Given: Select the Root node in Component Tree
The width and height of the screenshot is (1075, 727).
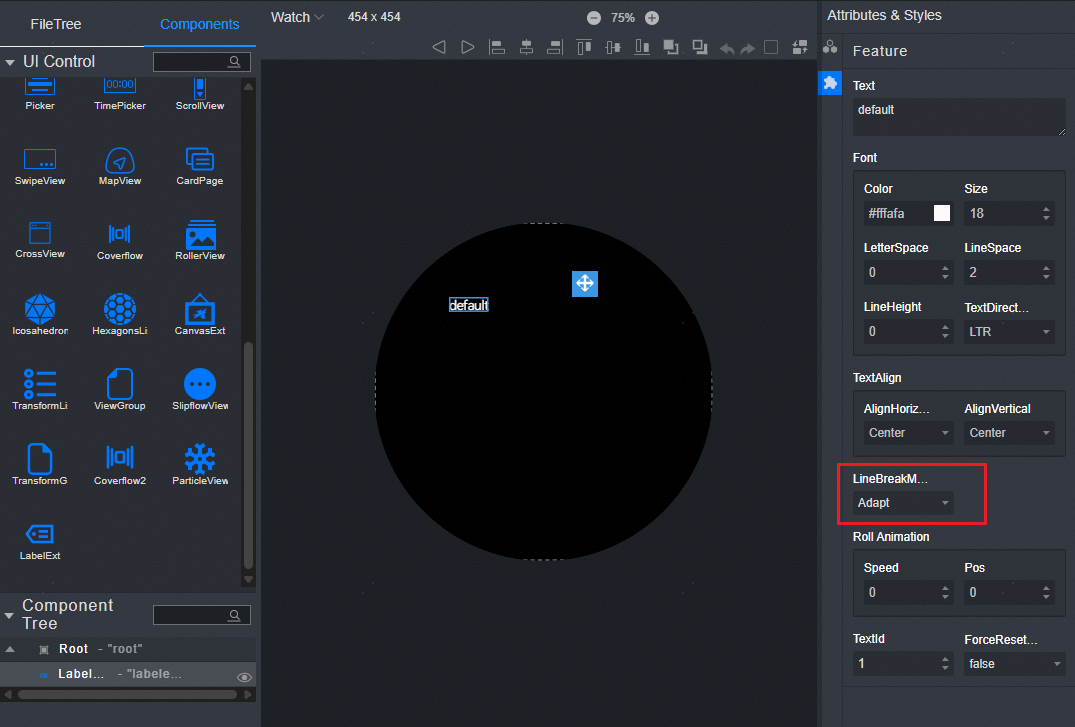Looking at the screenshot, I should [x=73, y=649].
